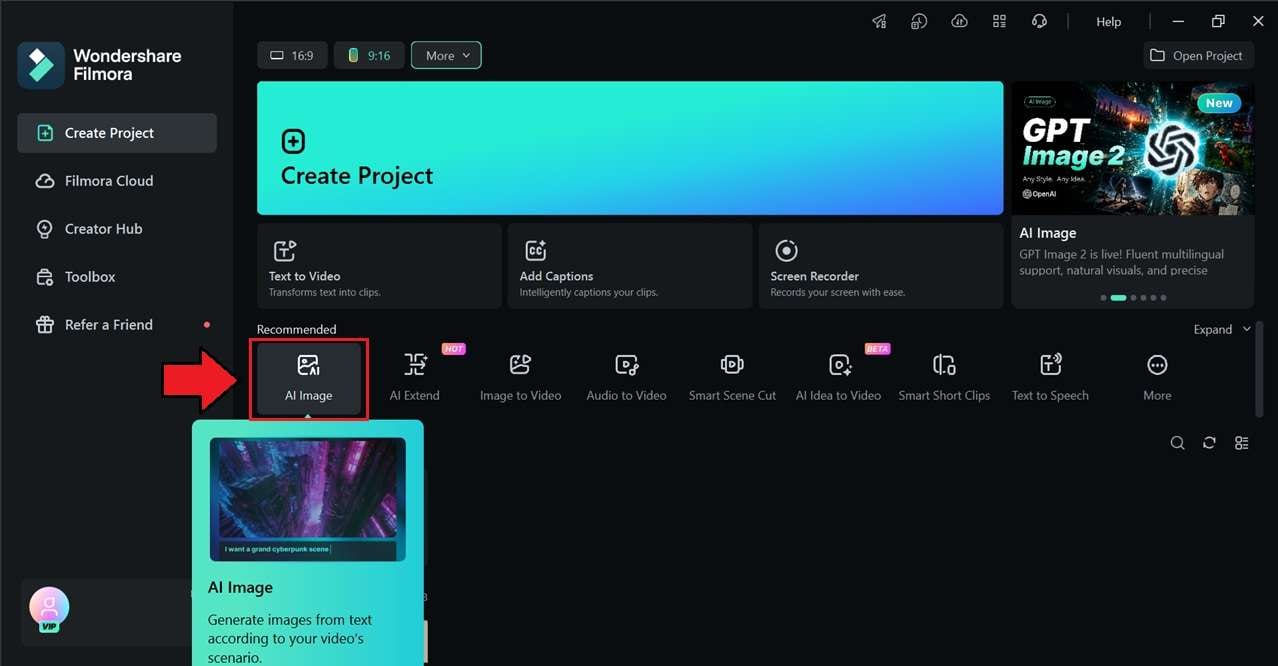Open the AI Extend tool
Image resolution: width=1278 pixels, height=666 pixels.
[x=415, y=378]
